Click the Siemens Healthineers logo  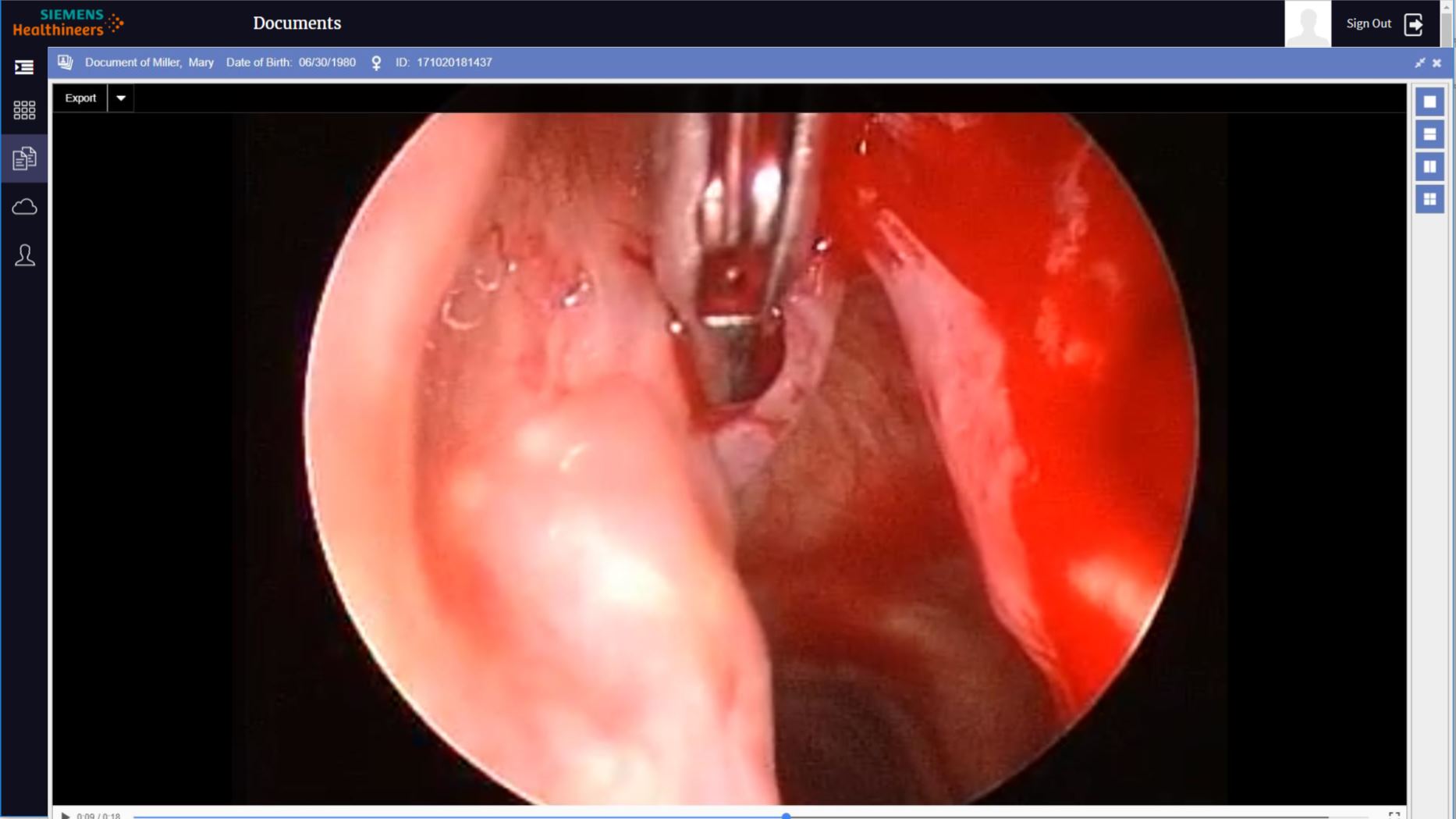coord(68,23)
